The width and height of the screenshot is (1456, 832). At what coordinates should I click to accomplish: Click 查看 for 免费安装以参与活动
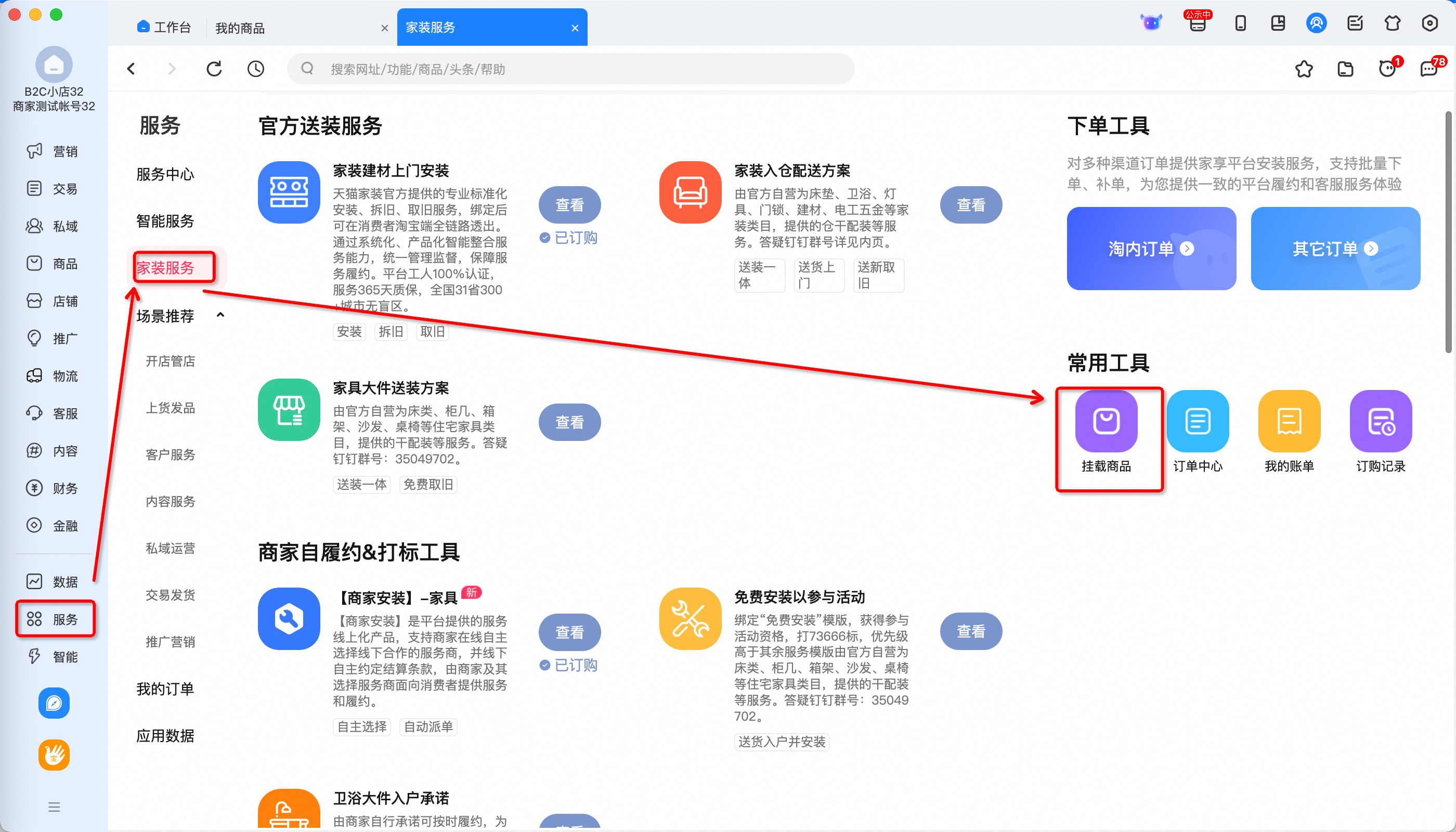point(971,631)
